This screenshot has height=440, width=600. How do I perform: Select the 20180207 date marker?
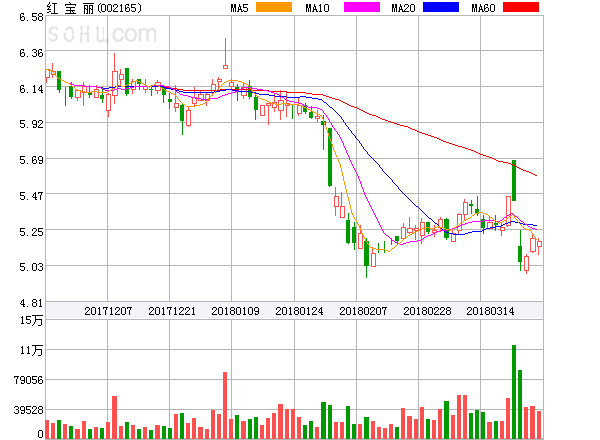click(x=363, y=311)
